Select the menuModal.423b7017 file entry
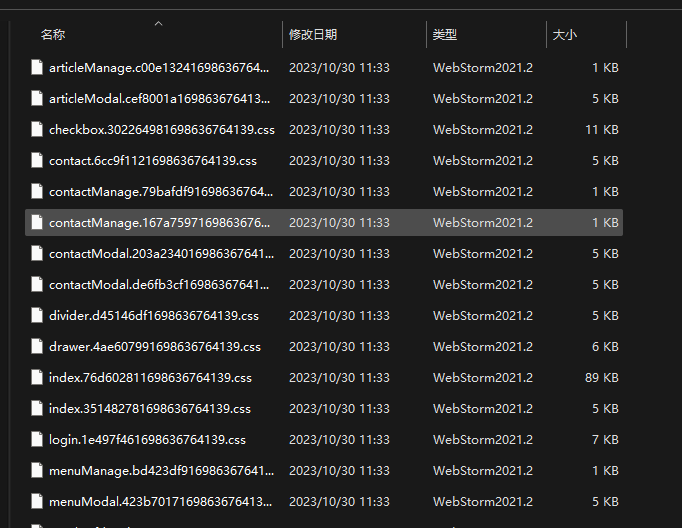The image size is (682, 528). coord(160,502)
